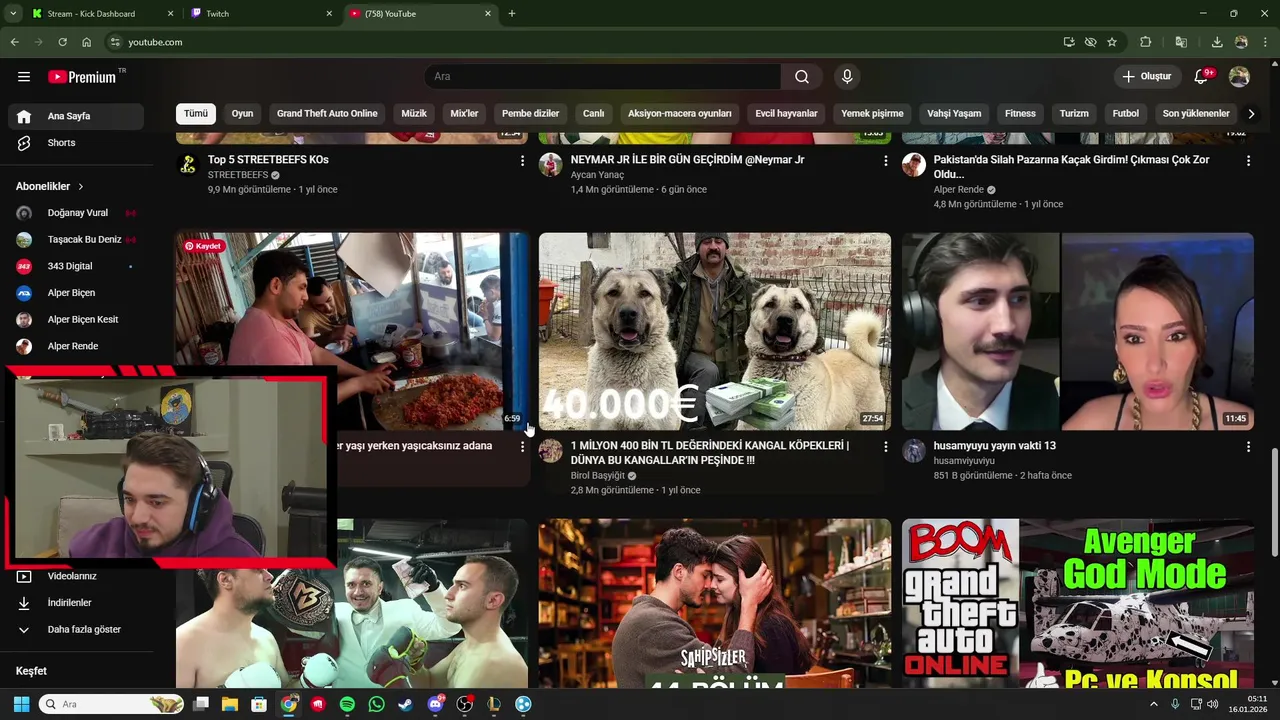The image size is (1280, 720).
Task: Expand the Abonelikler section arrow
Action: coord(81,187)
